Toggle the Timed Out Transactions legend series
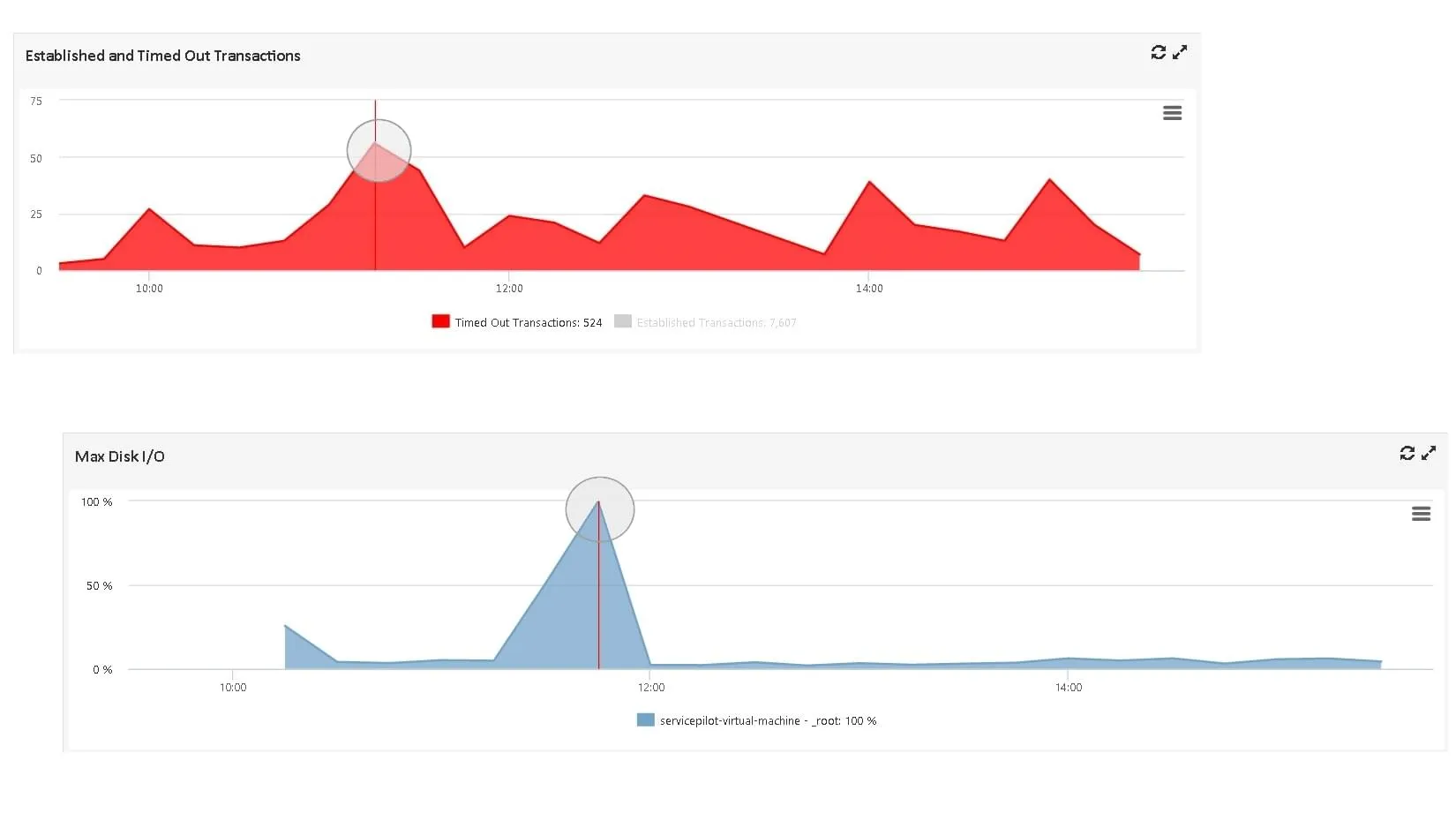 click(x=528, y=323)
